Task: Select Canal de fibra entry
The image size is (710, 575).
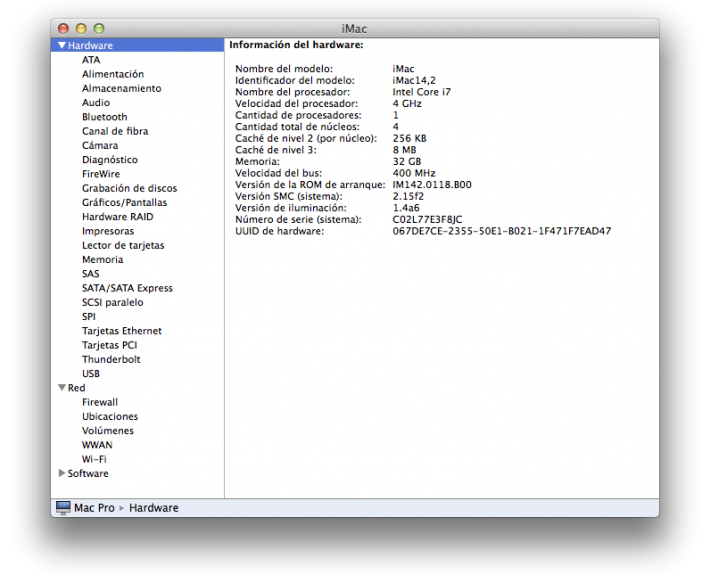Action: click(x=115, y=131)
